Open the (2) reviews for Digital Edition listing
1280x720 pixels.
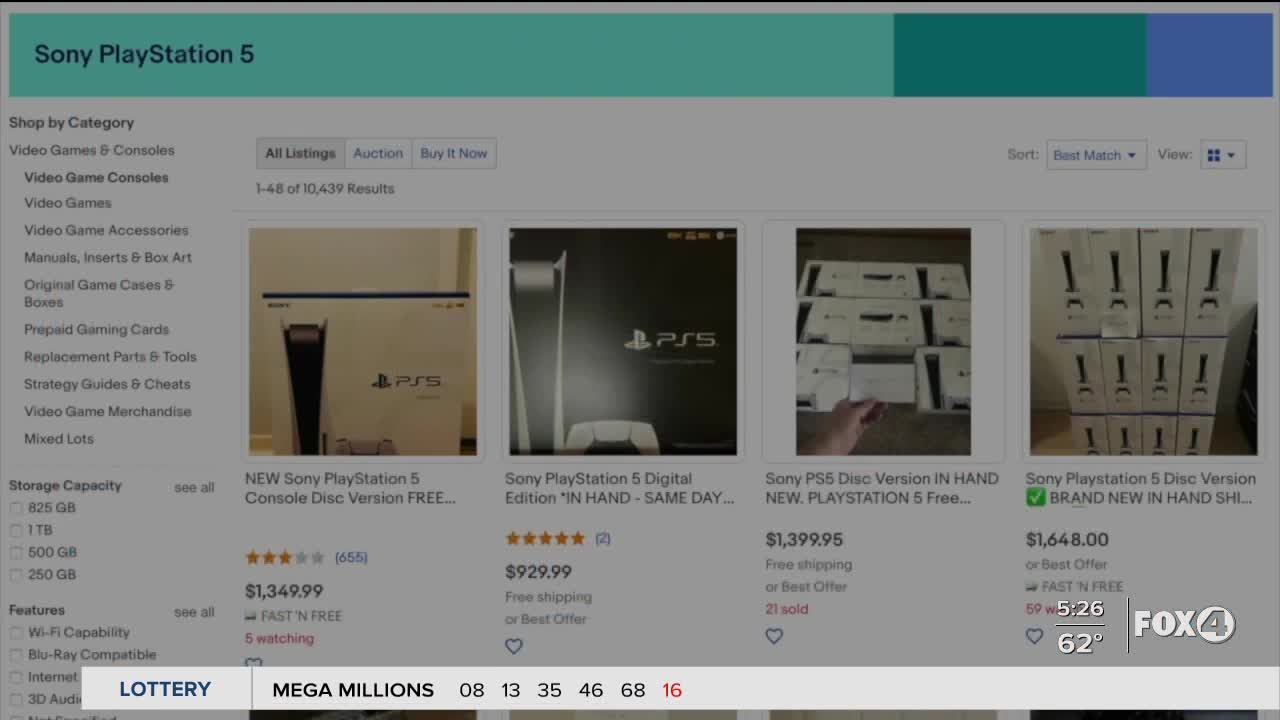(602, 538)
